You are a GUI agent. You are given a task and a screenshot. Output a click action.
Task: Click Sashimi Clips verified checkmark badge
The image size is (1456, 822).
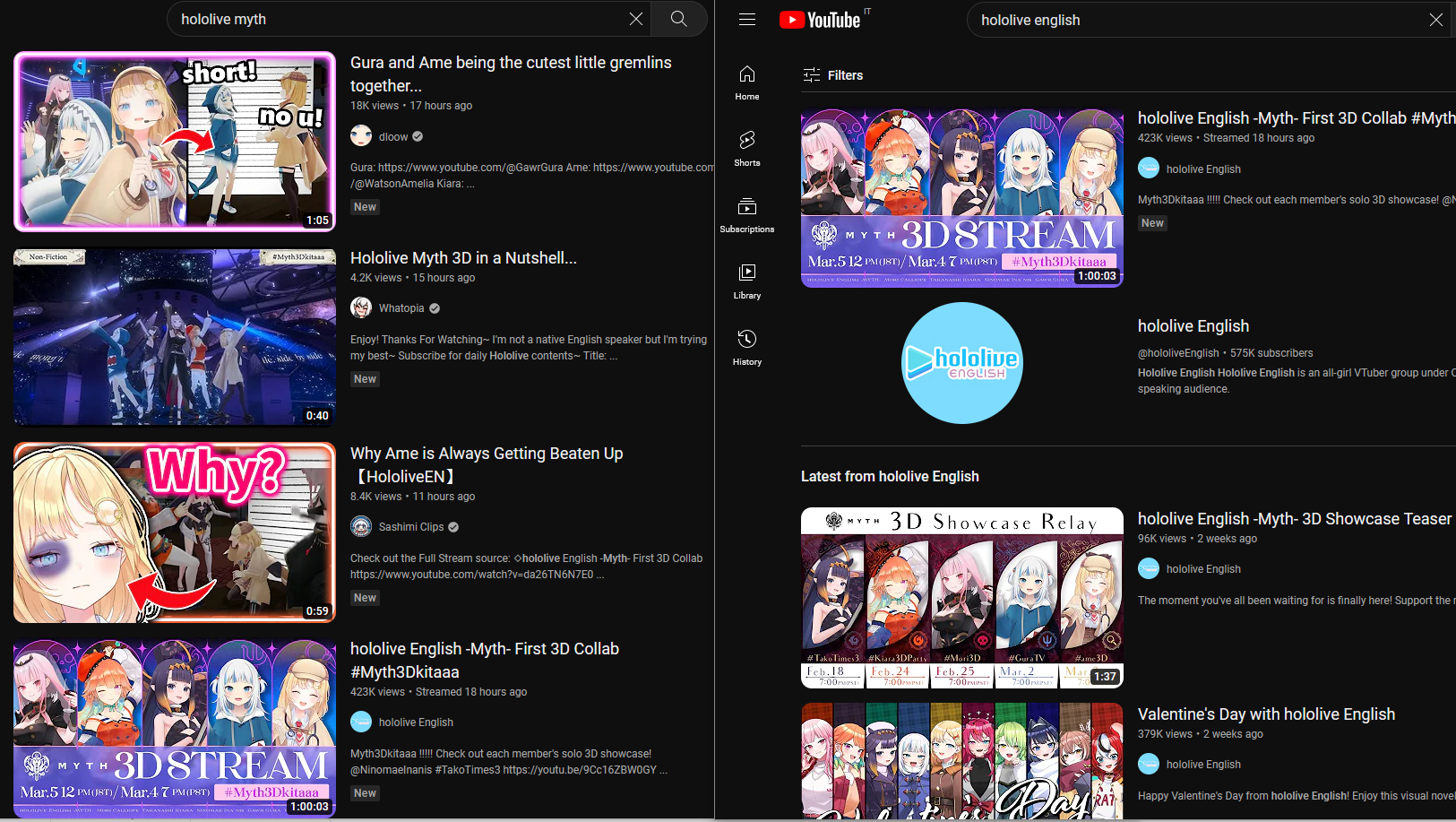click(x=453, y=527)
